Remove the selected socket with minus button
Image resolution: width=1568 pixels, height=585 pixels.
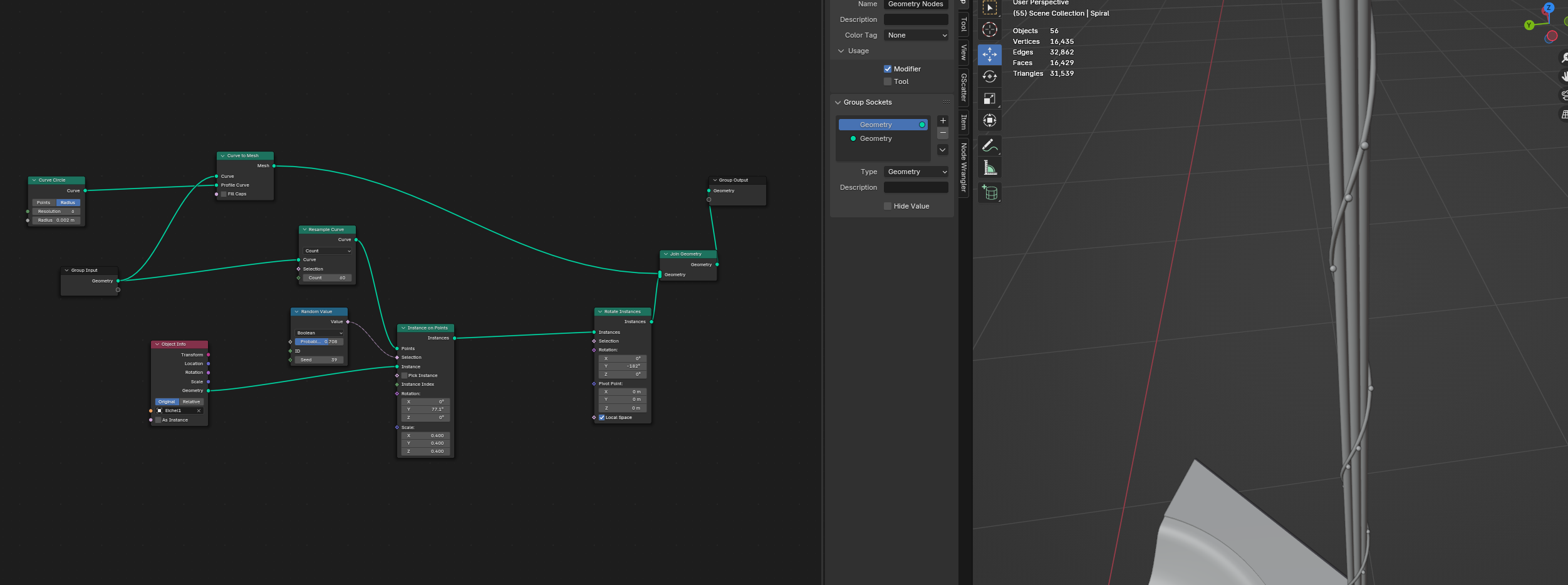(x=942, y=133)
